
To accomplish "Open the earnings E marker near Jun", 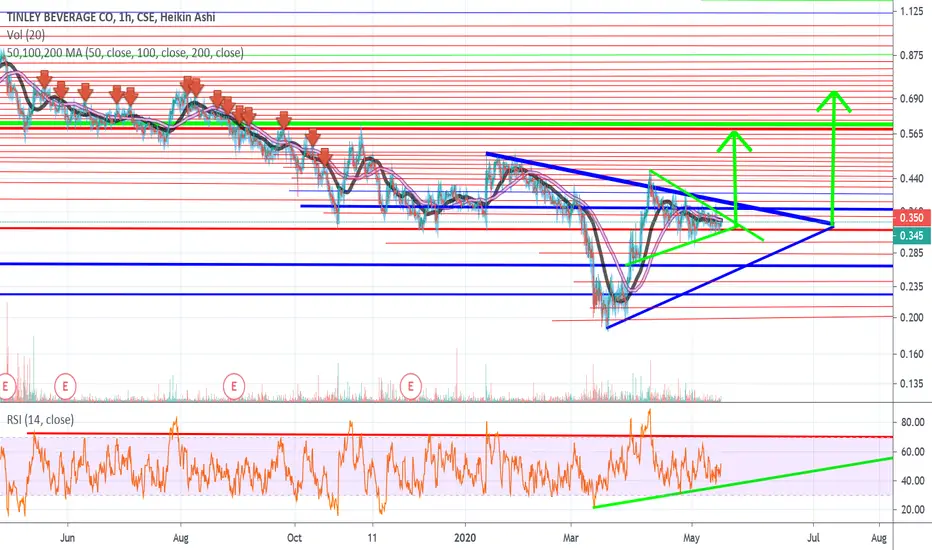I will (65, 386).
